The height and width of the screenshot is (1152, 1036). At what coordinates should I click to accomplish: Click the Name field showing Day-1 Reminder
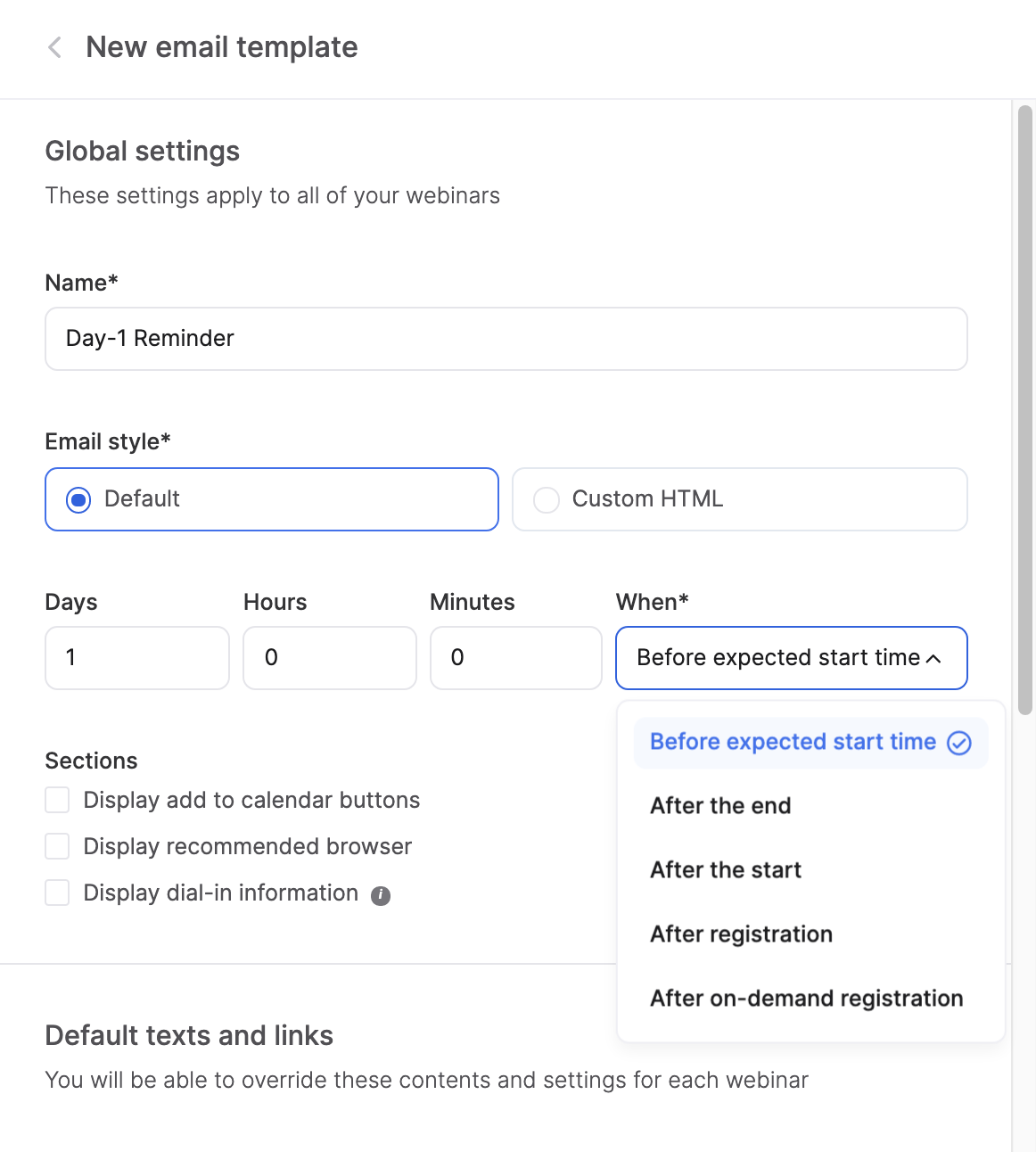pyautogui.click(x=506, y=339)
